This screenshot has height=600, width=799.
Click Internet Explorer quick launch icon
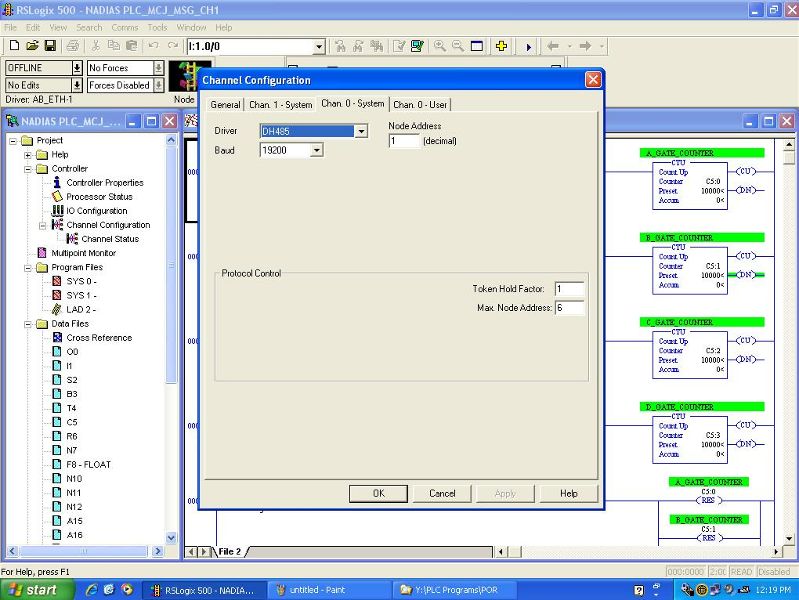(x=92, y=590)
